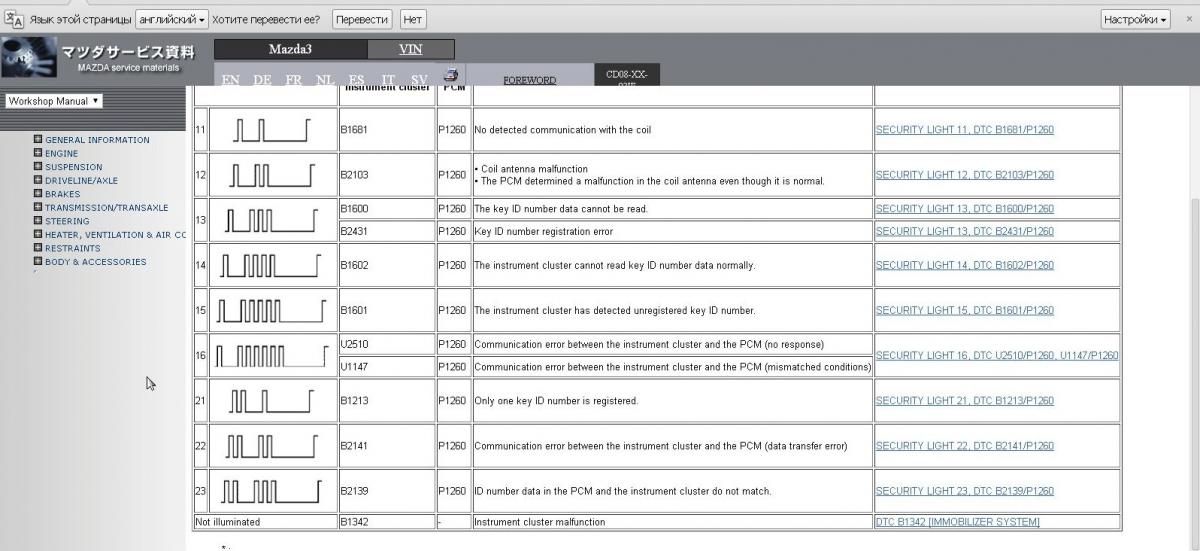The width and height of the screenshot is (1200, 551).
Task: Open the Настройки settings dropdown
Action: pos(1135,19)
